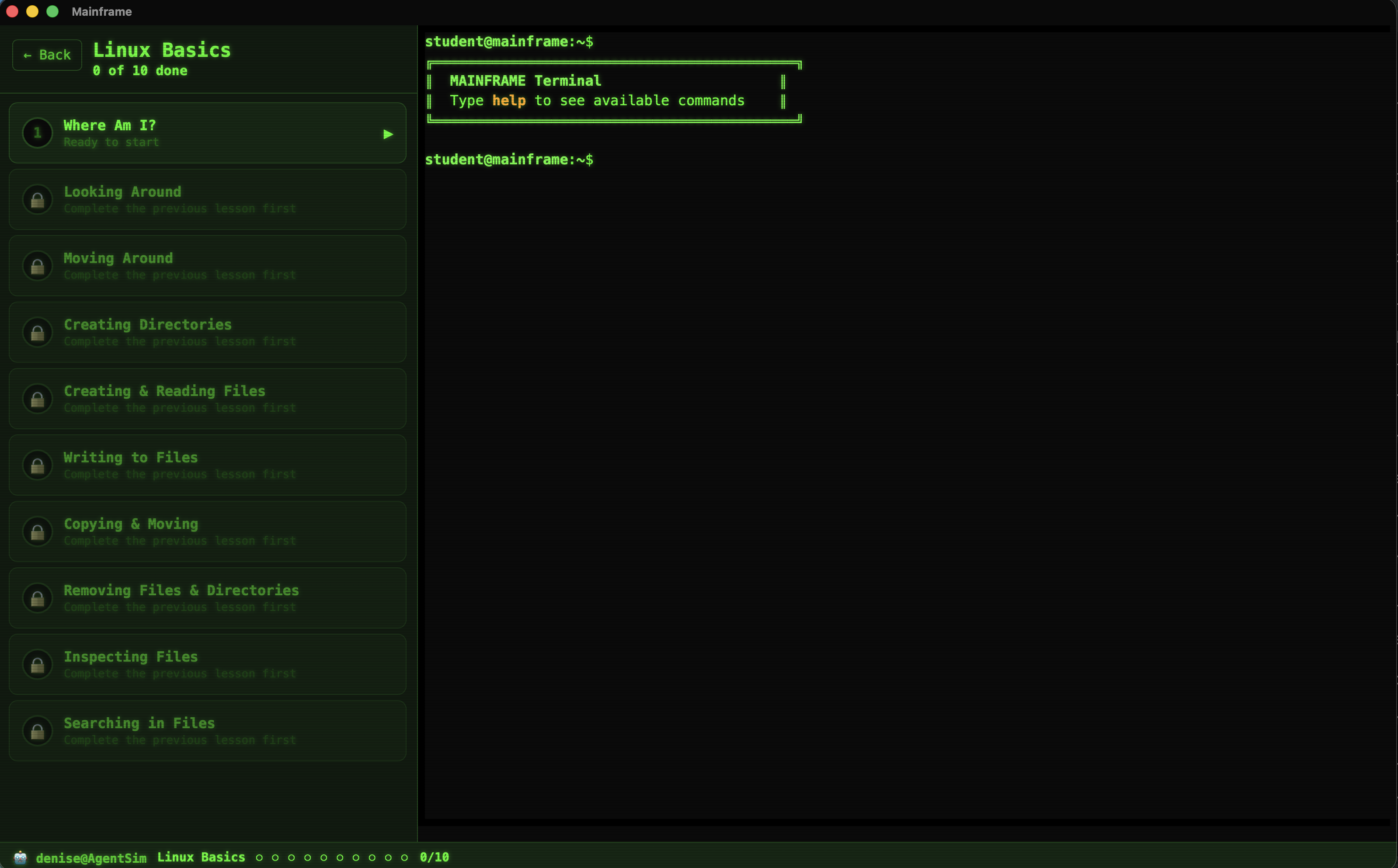This screenshot has height=868, width=1398.
Task: Select the Creating & Reading Files lesson title
Action: point(165,391)
